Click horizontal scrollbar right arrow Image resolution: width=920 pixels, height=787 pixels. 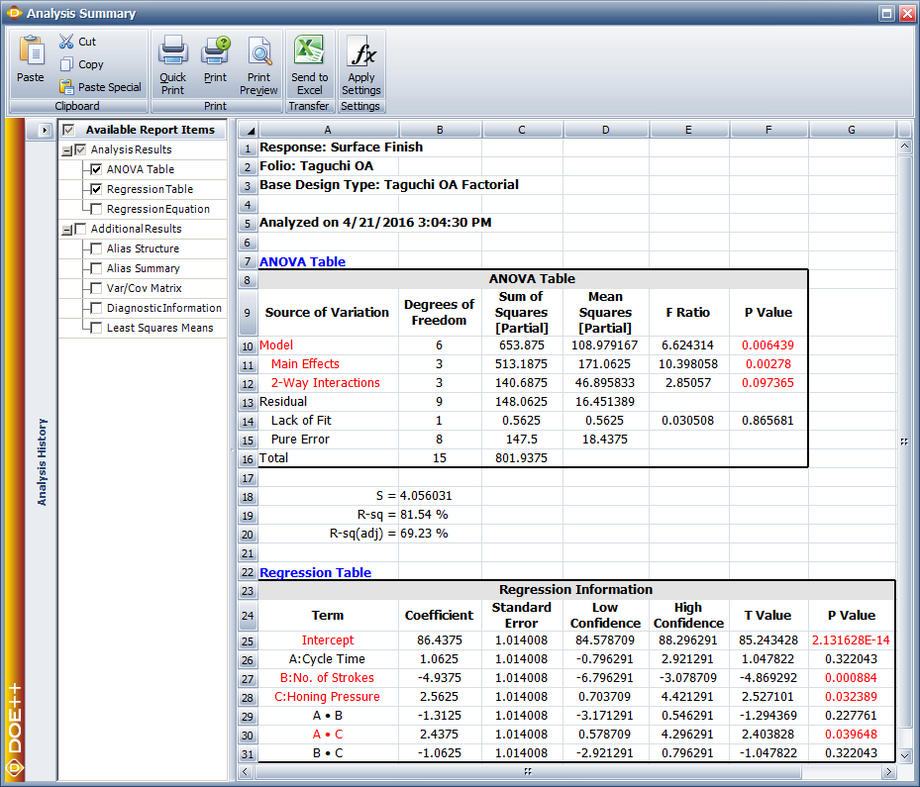tap(889, 771)
